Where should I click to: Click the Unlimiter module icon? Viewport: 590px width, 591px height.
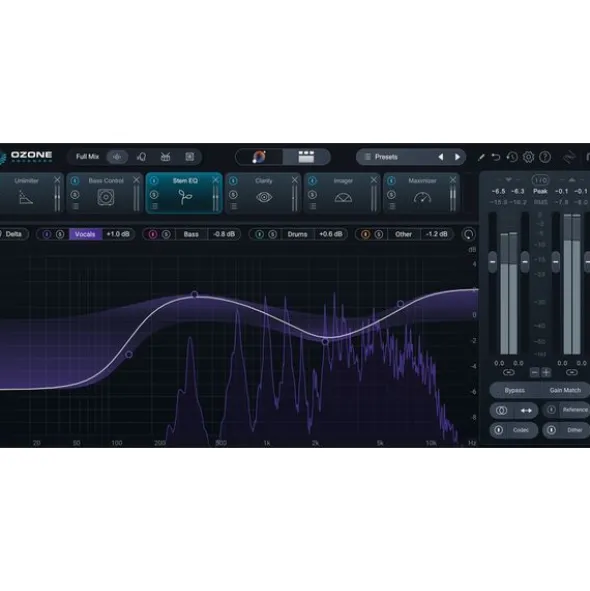pos(26,197)
